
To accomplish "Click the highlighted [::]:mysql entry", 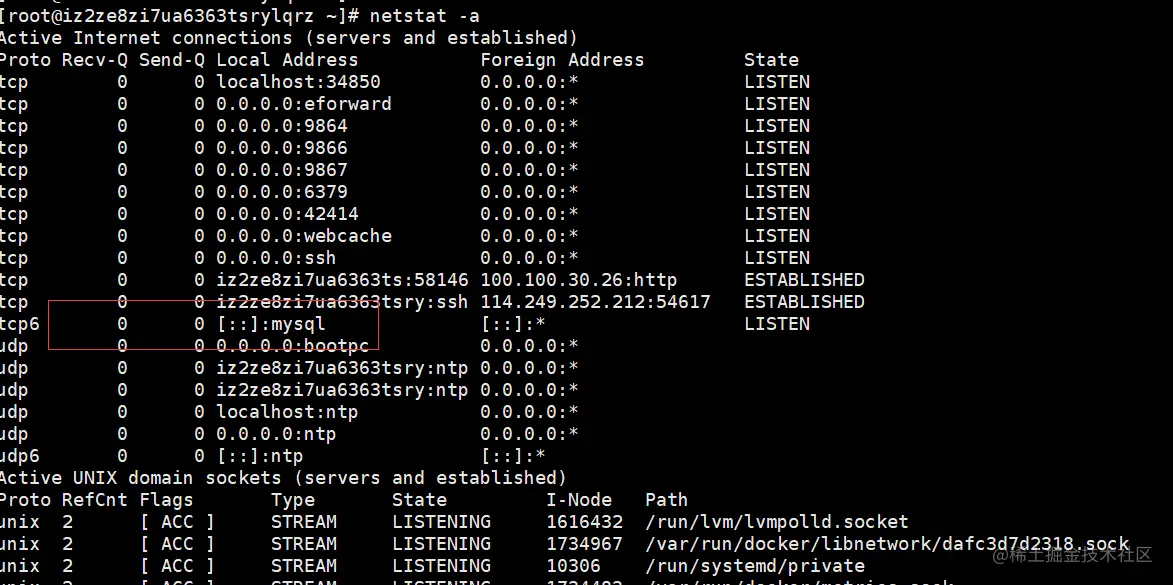I will point(271,324).
